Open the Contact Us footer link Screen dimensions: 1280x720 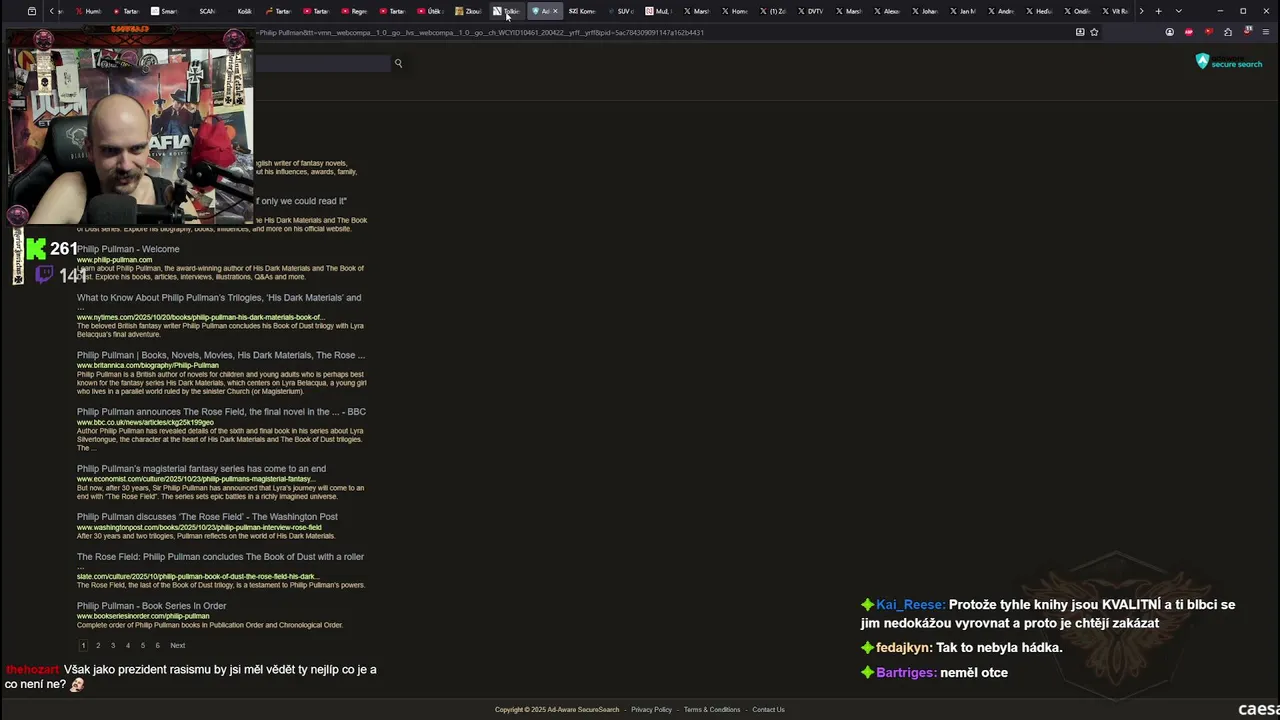[768, 710]
